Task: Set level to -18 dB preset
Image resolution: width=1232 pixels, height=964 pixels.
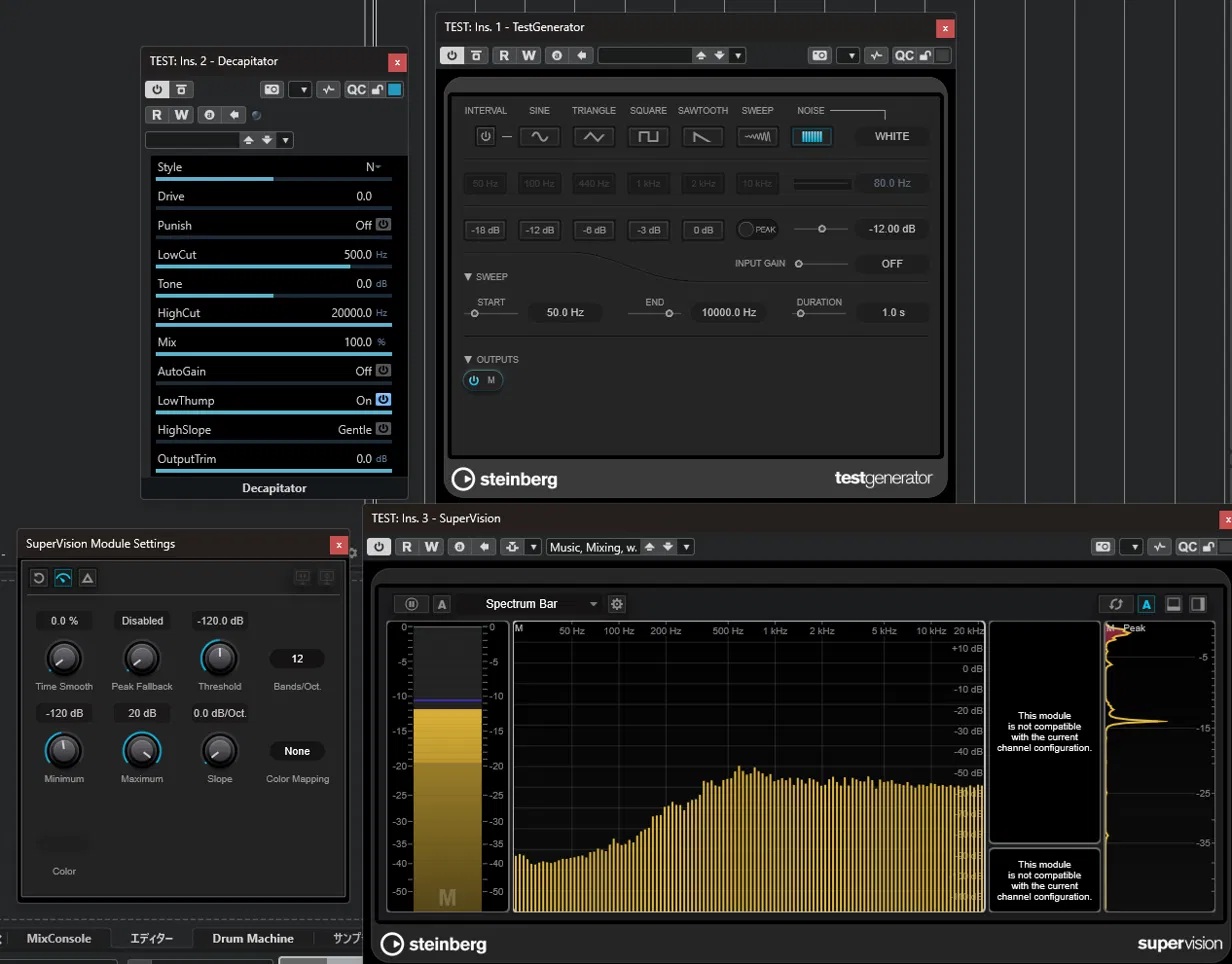Action: [x=485, y=229]
